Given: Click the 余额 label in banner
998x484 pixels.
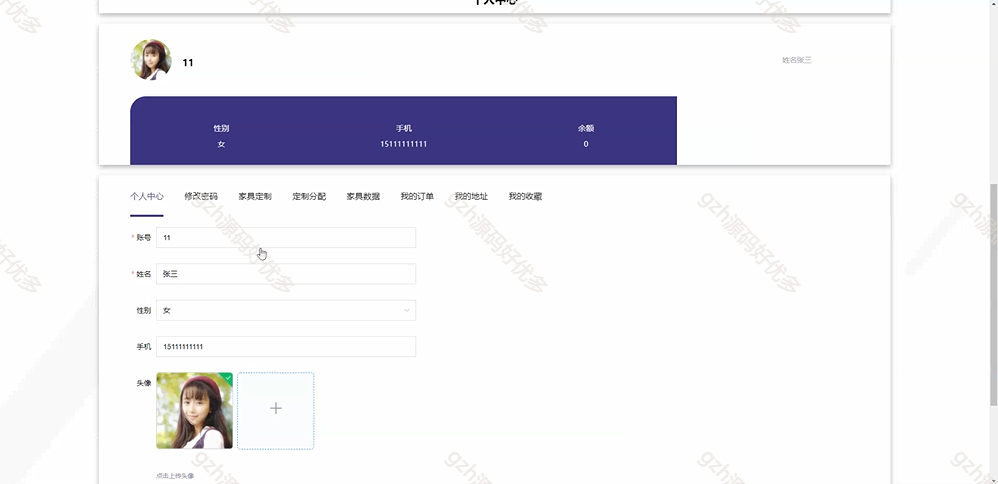Looking at the screenshot, I should tap(586, 128).
